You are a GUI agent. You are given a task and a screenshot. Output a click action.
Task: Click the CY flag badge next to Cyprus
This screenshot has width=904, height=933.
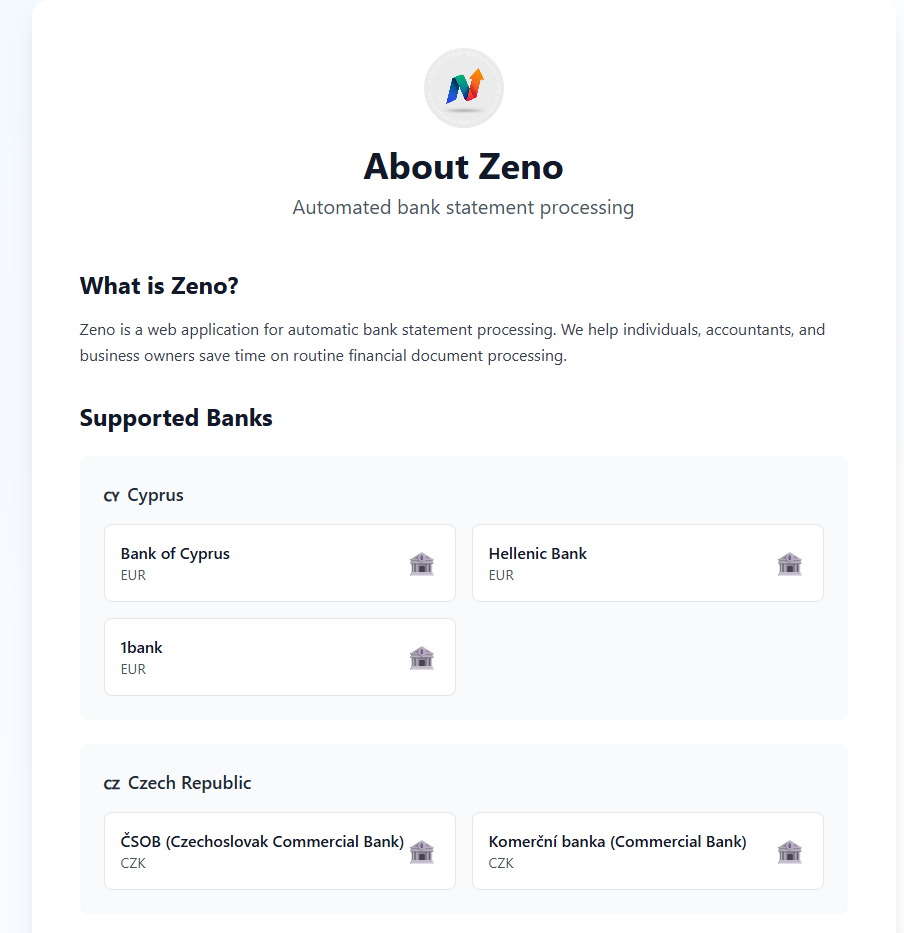(110, 495)
